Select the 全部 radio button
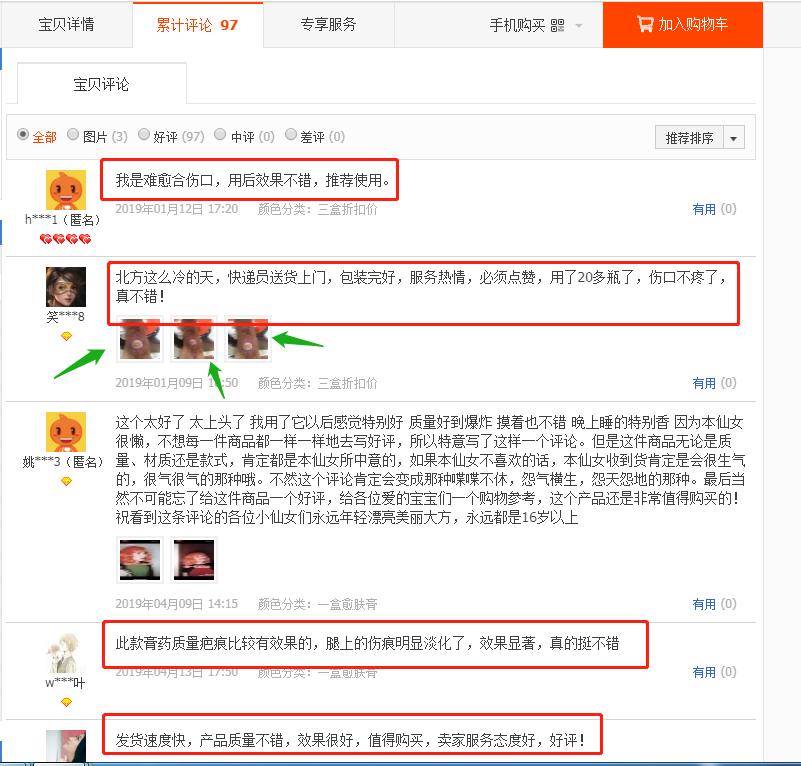This screenshot has width=801, height=766. [x=22, y=134]
